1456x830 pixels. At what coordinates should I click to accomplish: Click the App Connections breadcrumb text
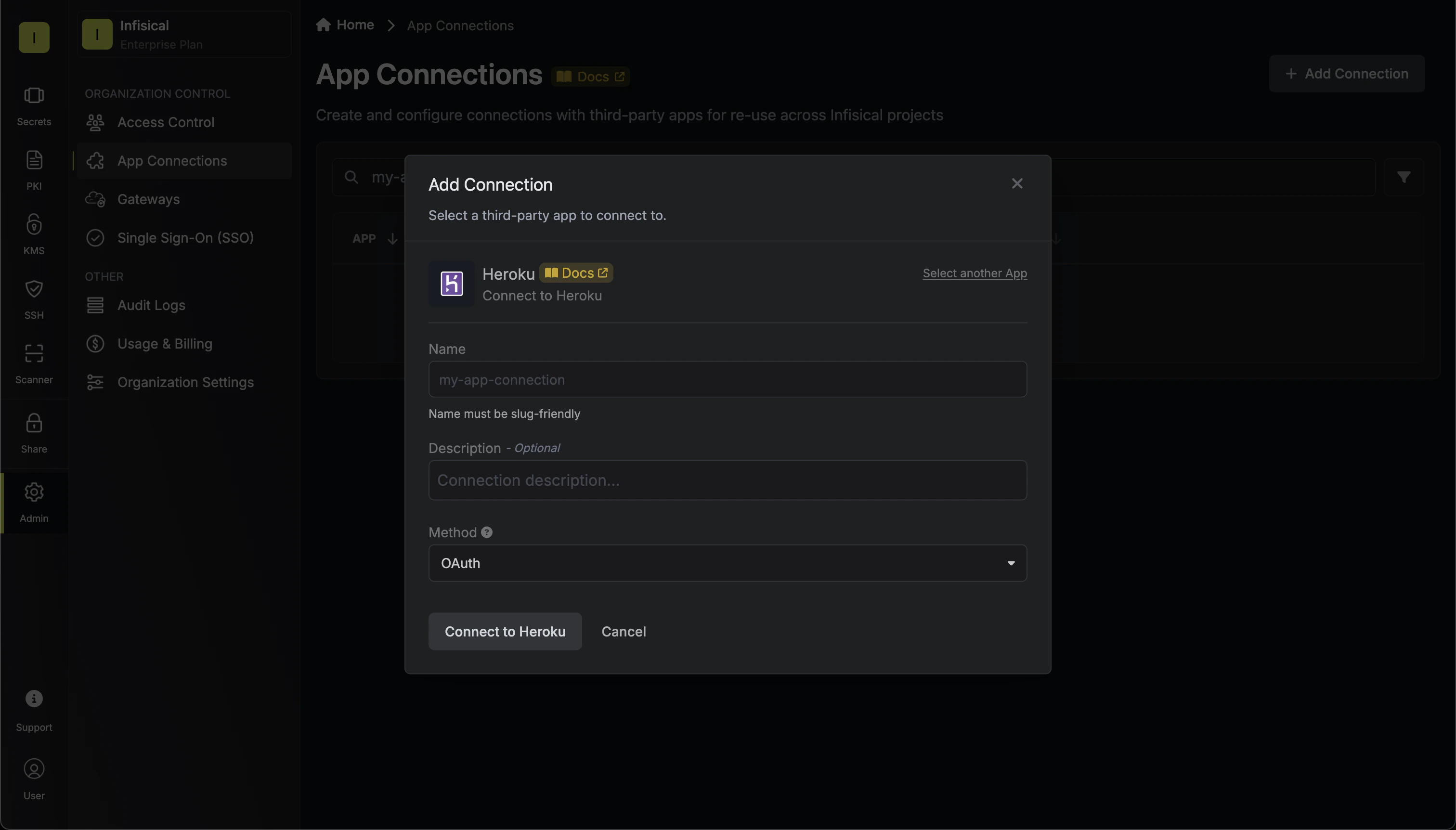[x=460, y=26]
